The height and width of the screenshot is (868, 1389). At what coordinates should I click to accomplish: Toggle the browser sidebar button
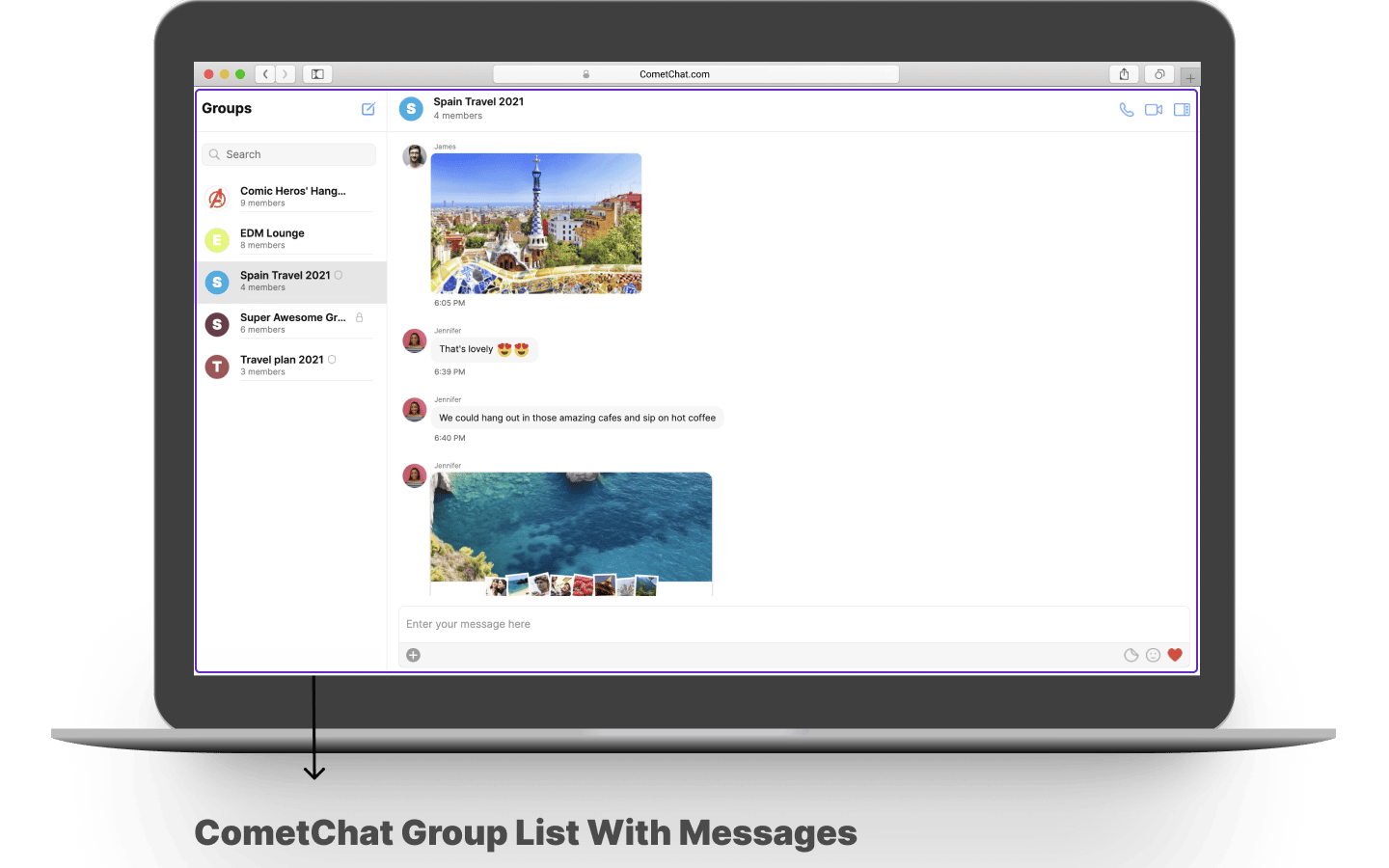(x=317, y=74)
